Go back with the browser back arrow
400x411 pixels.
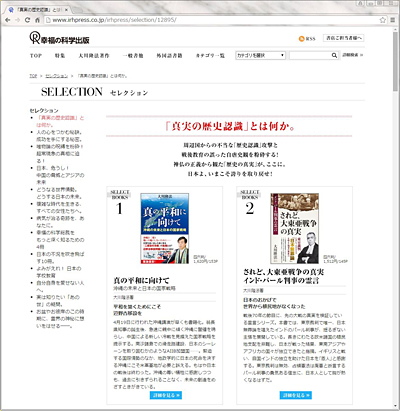pos(7,20)
